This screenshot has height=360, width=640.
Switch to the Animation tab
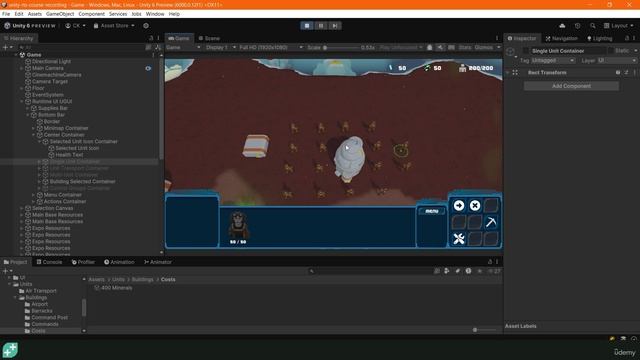(x=119, y=262)
